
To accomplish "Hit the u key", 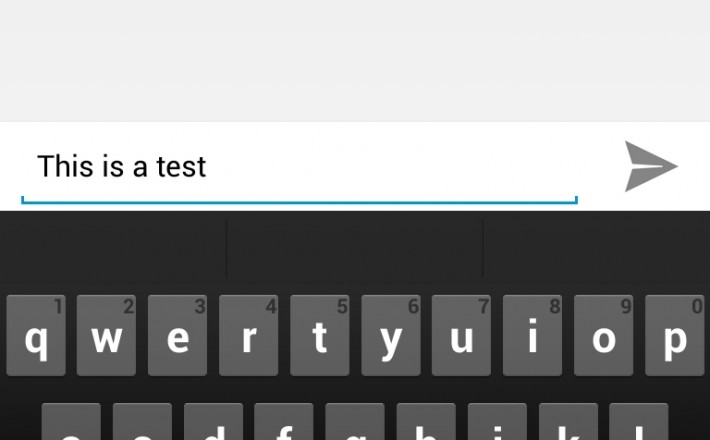I will pos(461,335).
